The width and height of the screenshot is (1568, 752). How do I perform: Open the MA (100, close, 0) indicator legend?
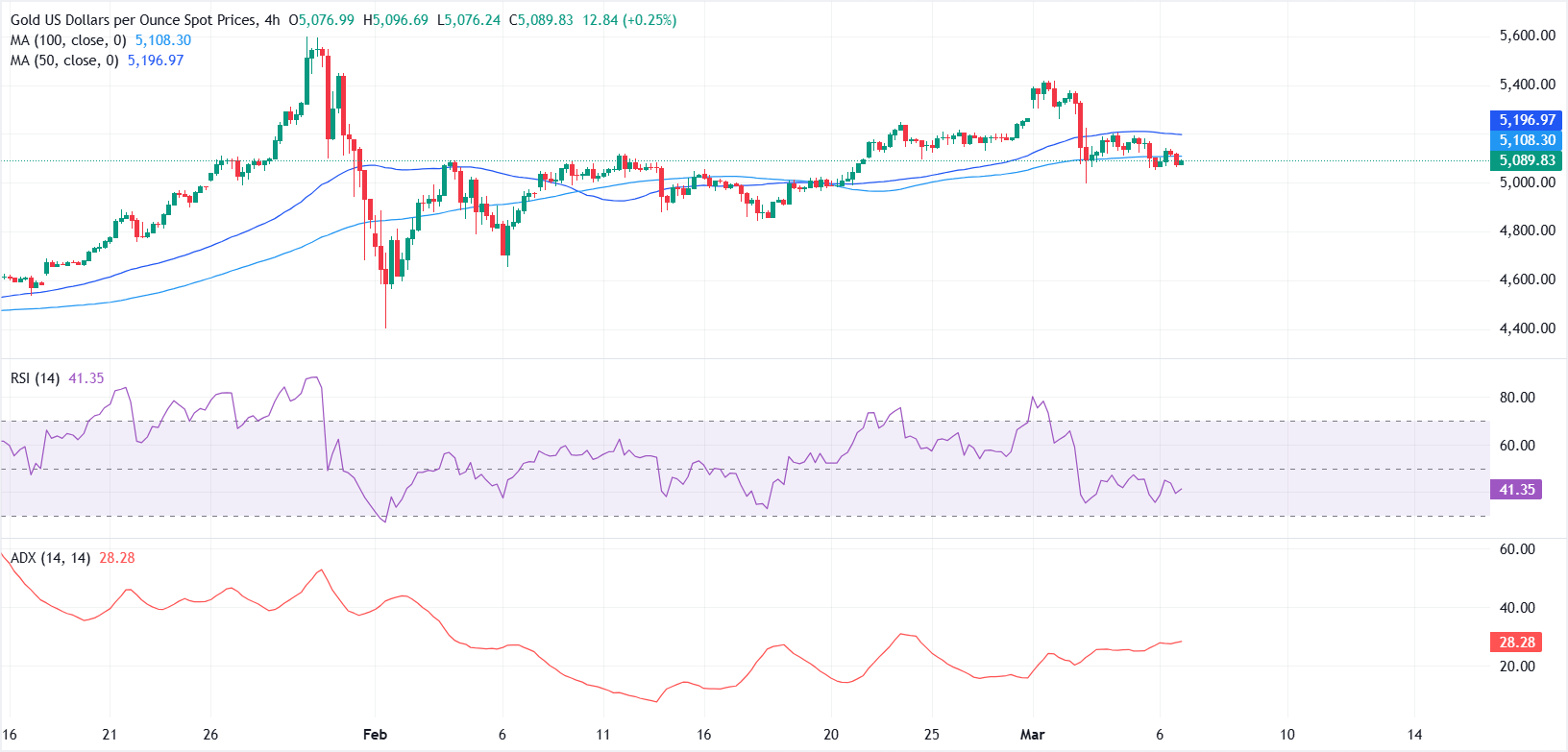pyautogui.click(x=68, y=40)
